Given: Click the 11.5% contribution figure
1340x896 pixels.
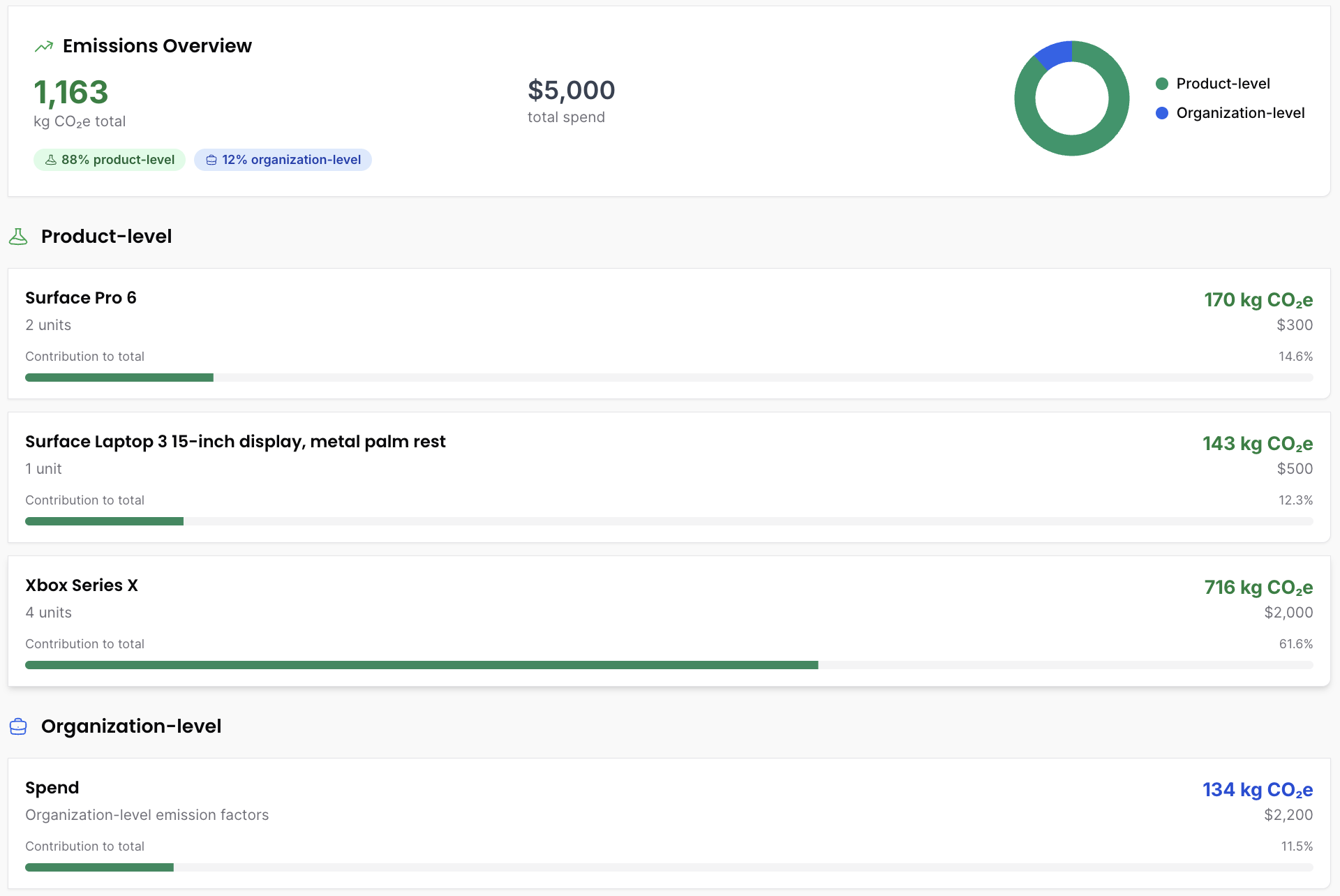Looking at the screenshot, I should [x=1297, y=846].
